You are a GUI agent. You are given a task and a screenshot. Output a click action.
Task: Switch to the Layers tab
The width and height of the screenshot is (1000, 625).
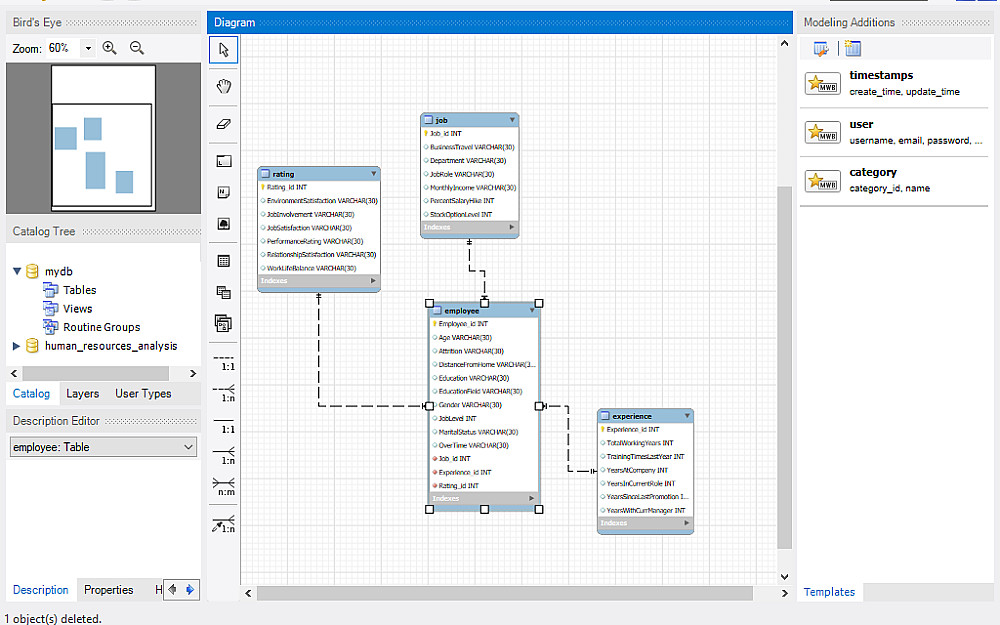click(82, 394)
